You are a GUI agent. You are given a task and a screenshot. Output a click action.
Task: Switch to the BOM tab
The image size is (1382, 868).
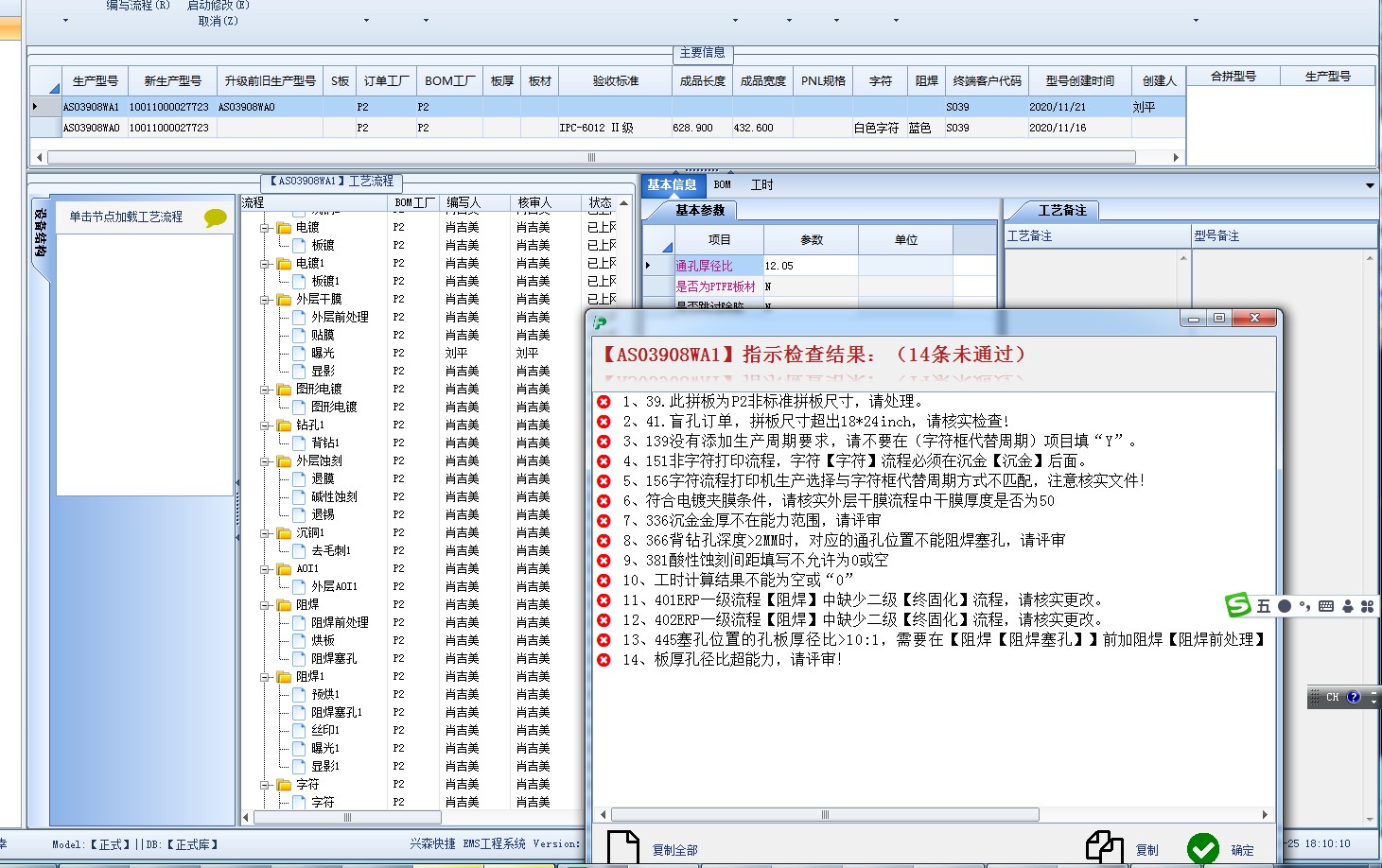point(723,185)
